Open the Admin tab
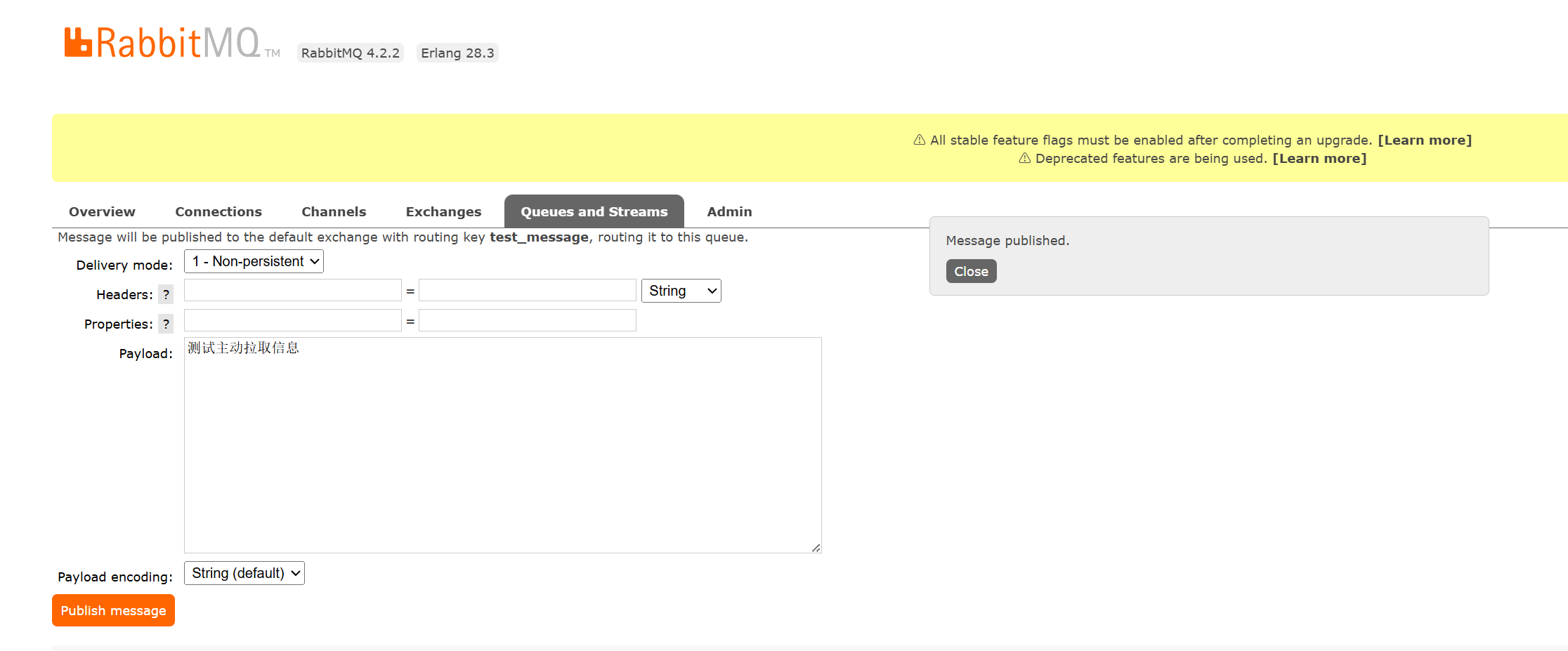Viewport: 1568px width, 651px height. coord(729,211)
